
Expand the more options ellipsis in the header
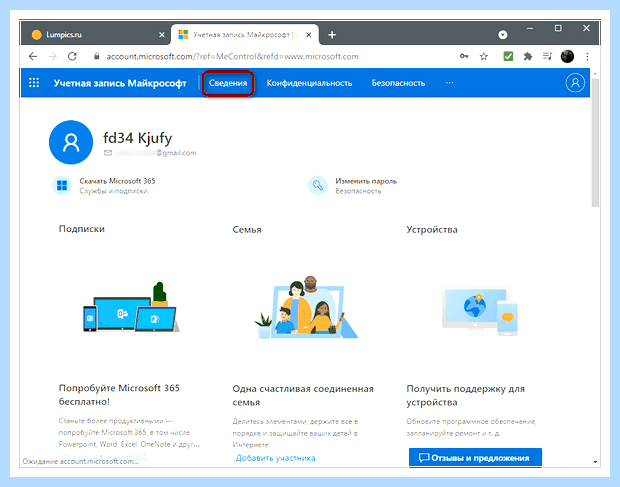[450, 83]
